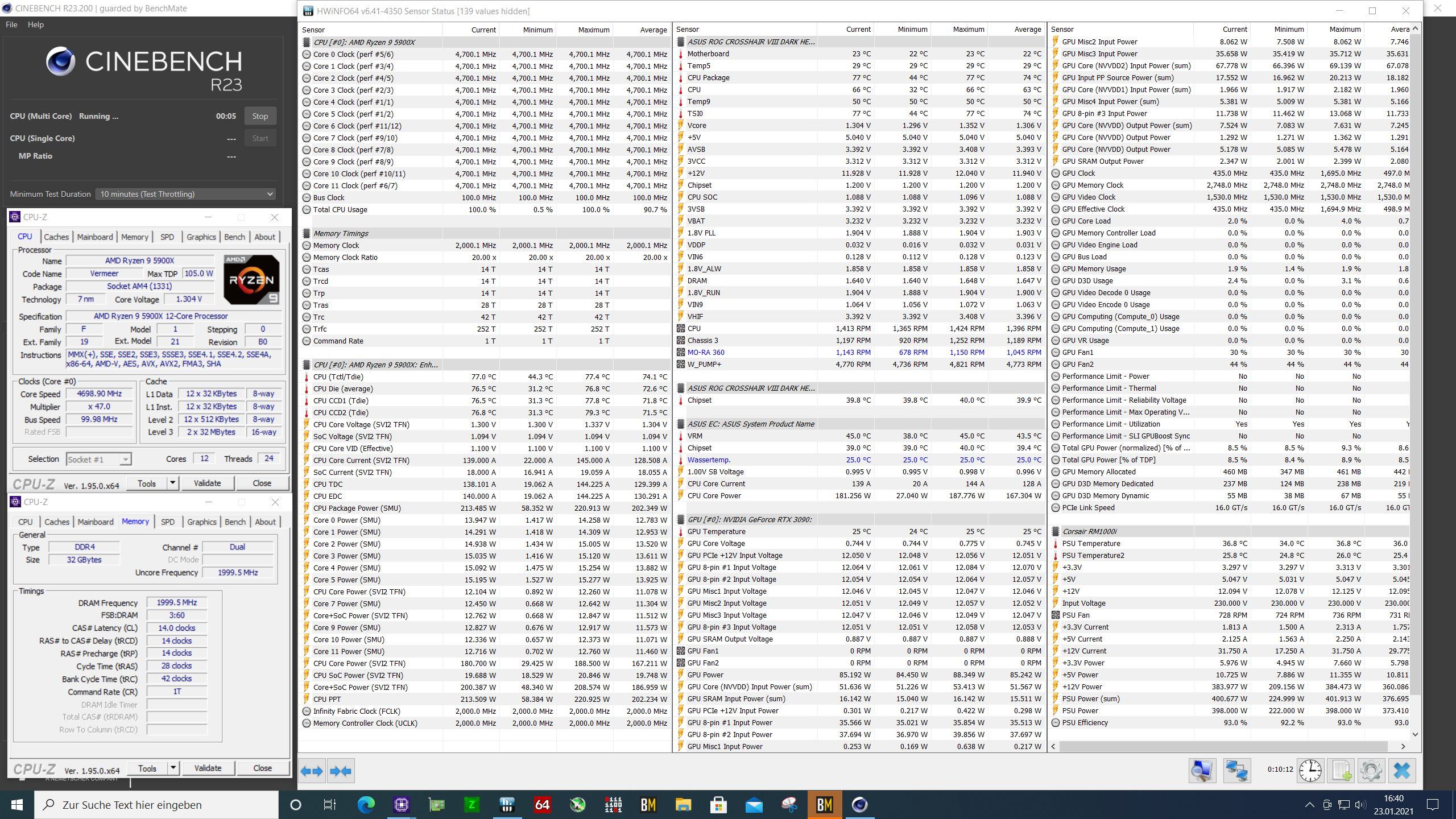The height and width of the screenshot is (819, 1456).
Task: Select PSU Efficiency sensor row
Action: pyautogui.click(x=1230, y=722)
